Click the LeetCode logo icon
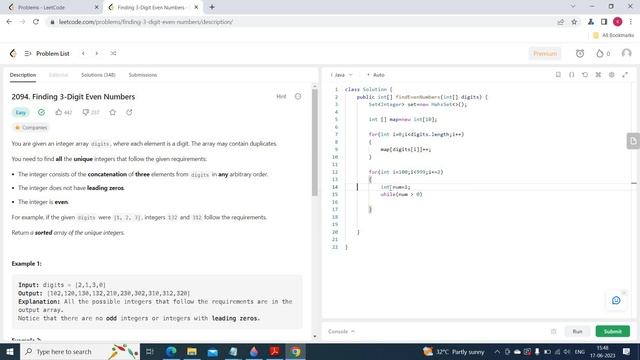Screen dimensions: 640x360 tap(13, 53)
